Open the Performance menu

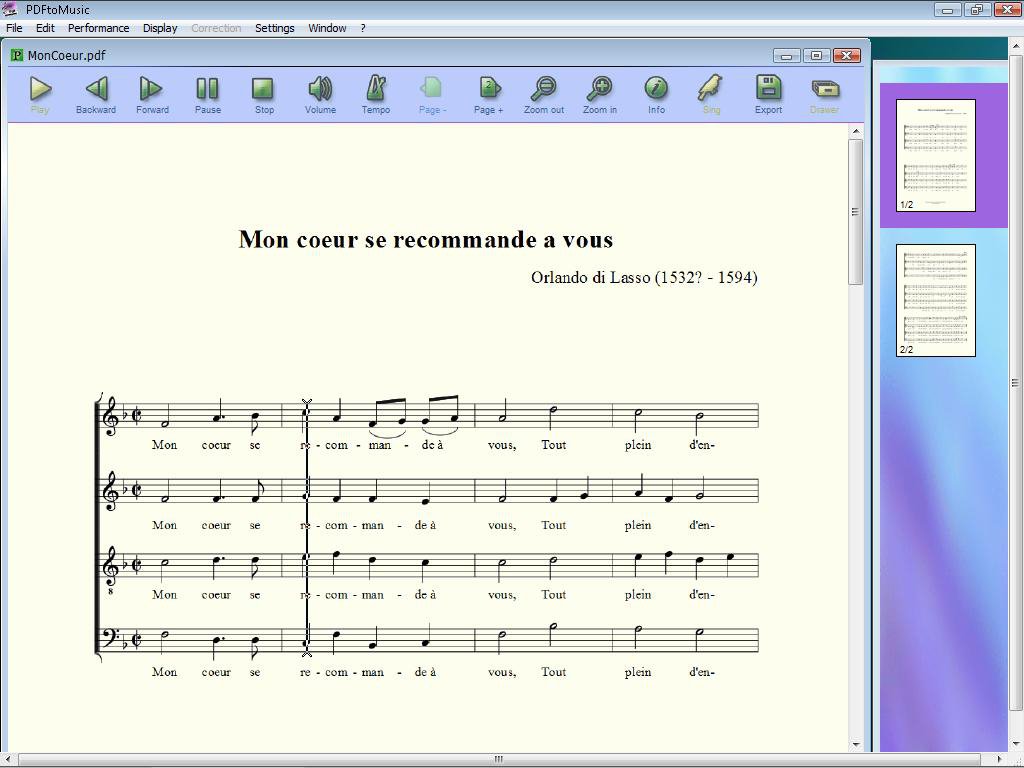(98, 28)
